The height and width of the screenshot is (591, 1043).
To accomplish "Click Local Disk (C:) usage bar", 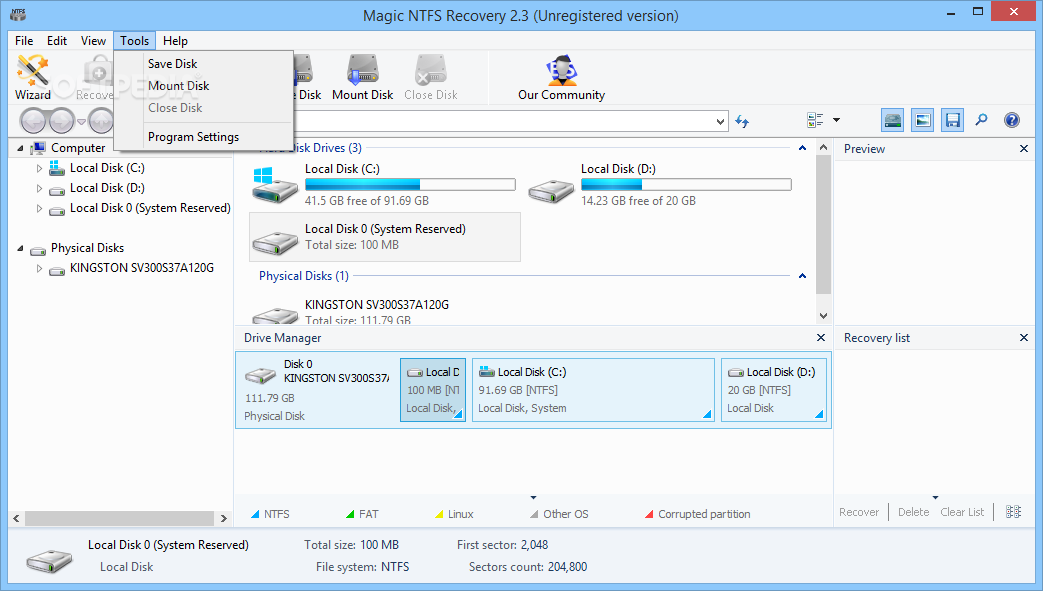I will pos(410,184).
